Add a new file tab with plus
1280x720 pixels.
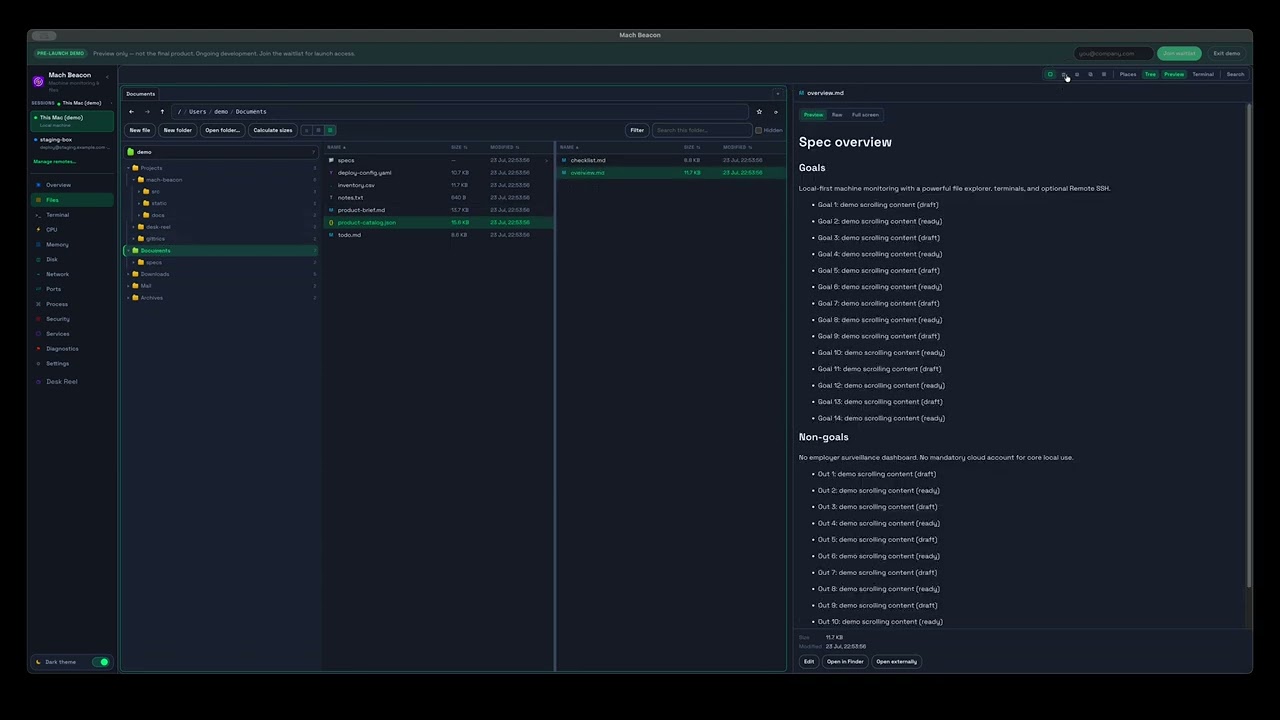(778, 94)
